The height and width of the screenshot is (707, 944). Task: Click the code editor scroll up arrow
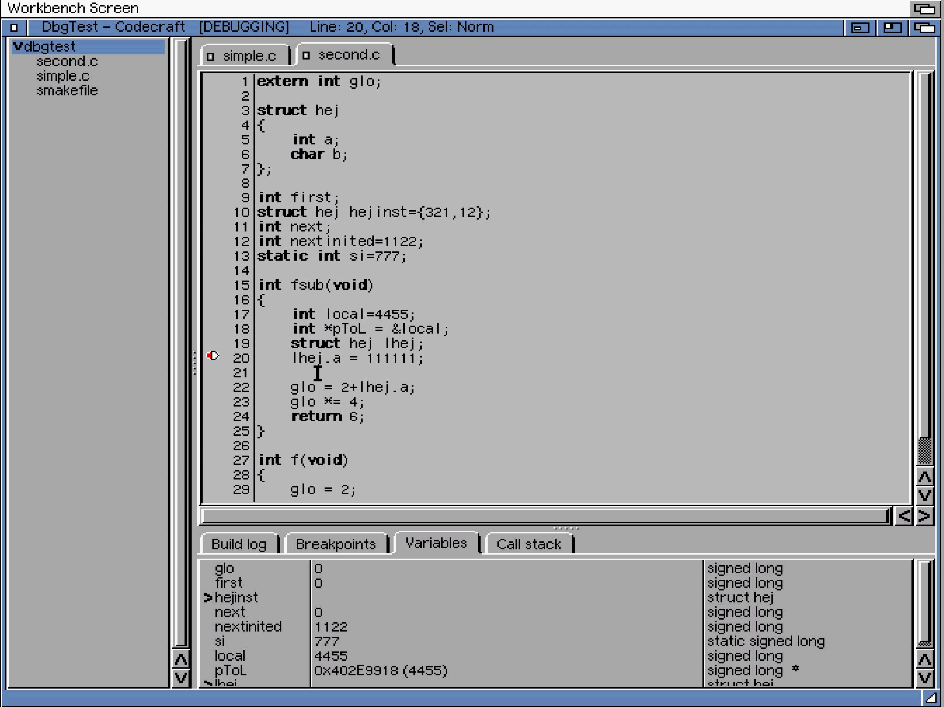(x=925, y=477)
